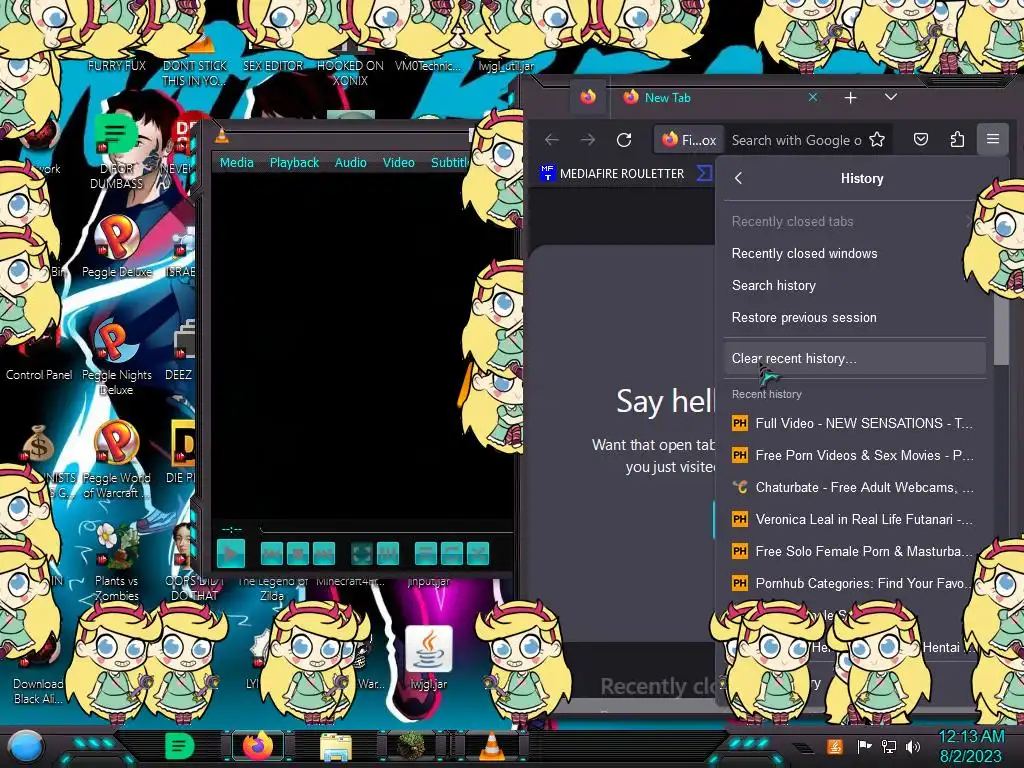
Task: Show VLC extended settings button
Action: [388, 554]
